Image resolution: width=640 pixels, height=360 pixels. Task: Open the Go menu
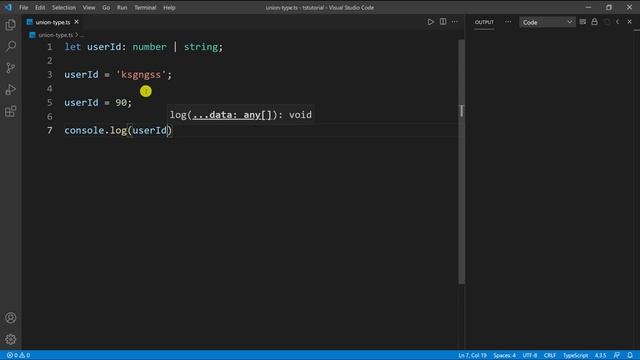point(106,7)
